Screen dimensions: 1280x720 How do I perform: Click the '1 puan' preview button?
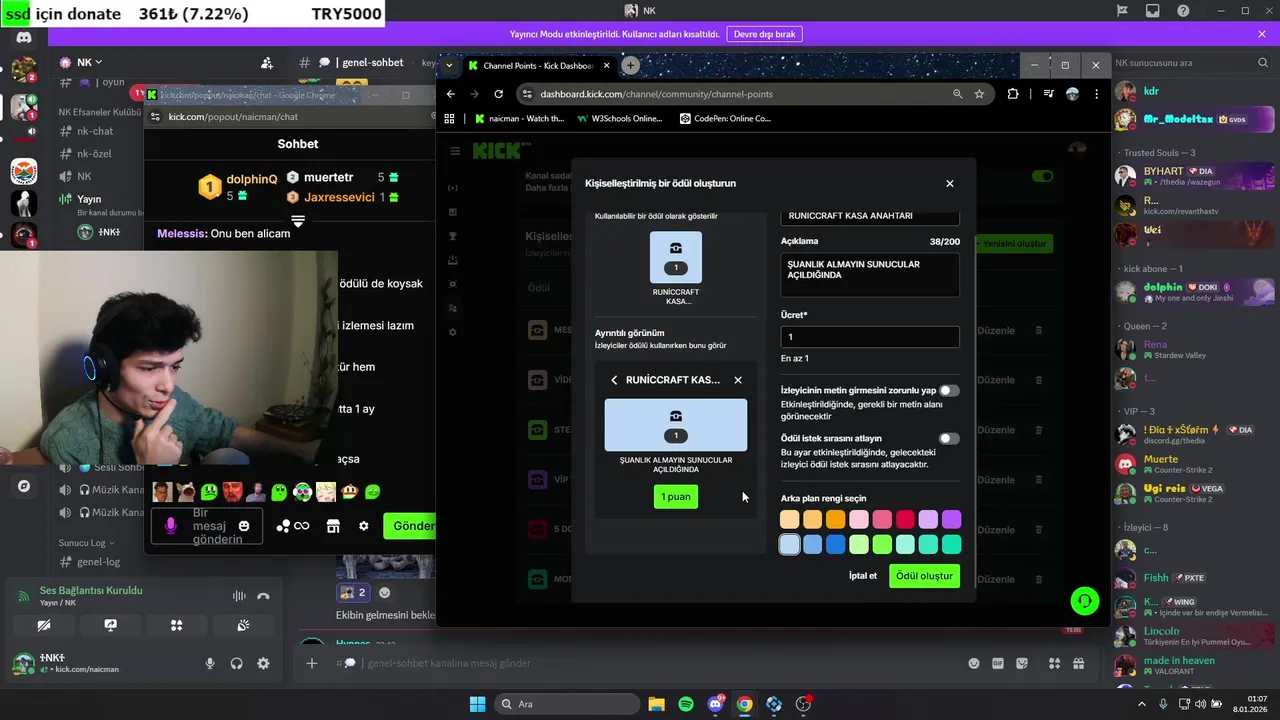676,497
